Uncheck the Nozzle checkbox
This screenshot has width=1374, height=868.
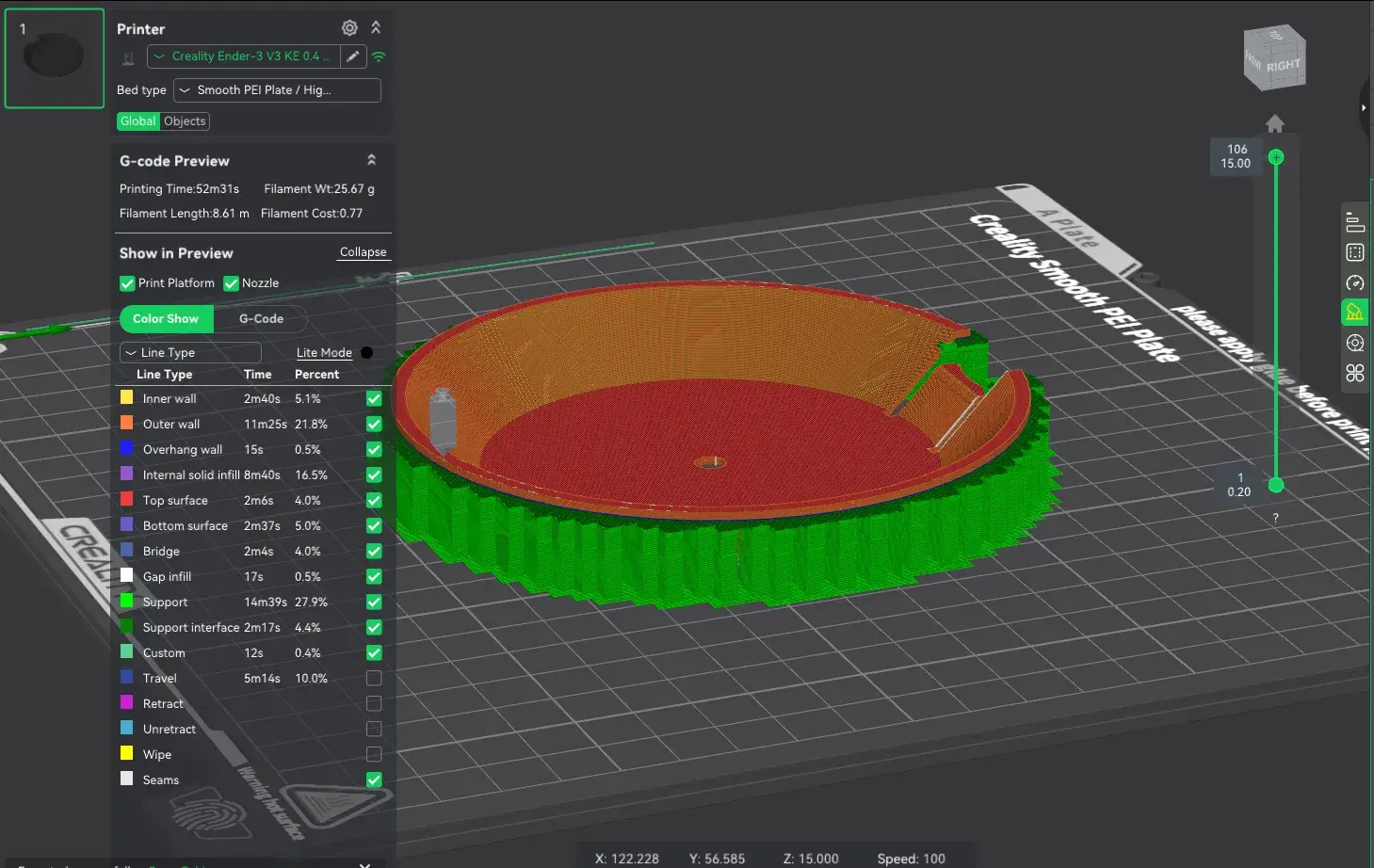[231, 283]
